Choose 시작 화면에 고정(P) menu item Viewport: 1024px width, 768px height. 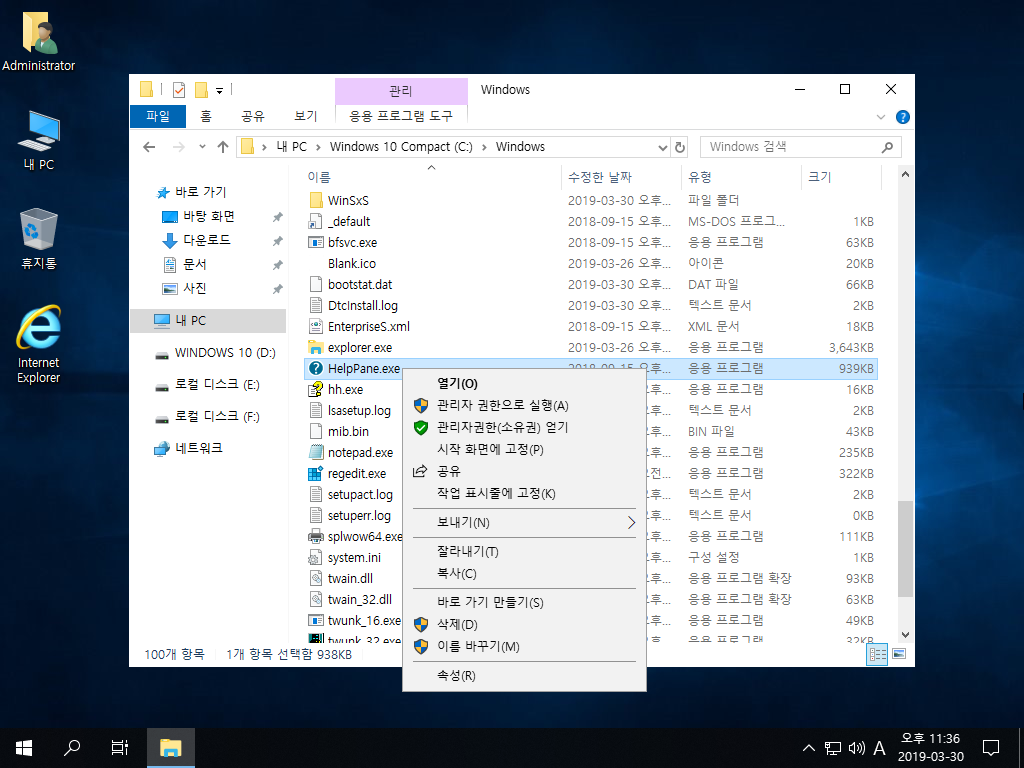(x=524, y=449)
